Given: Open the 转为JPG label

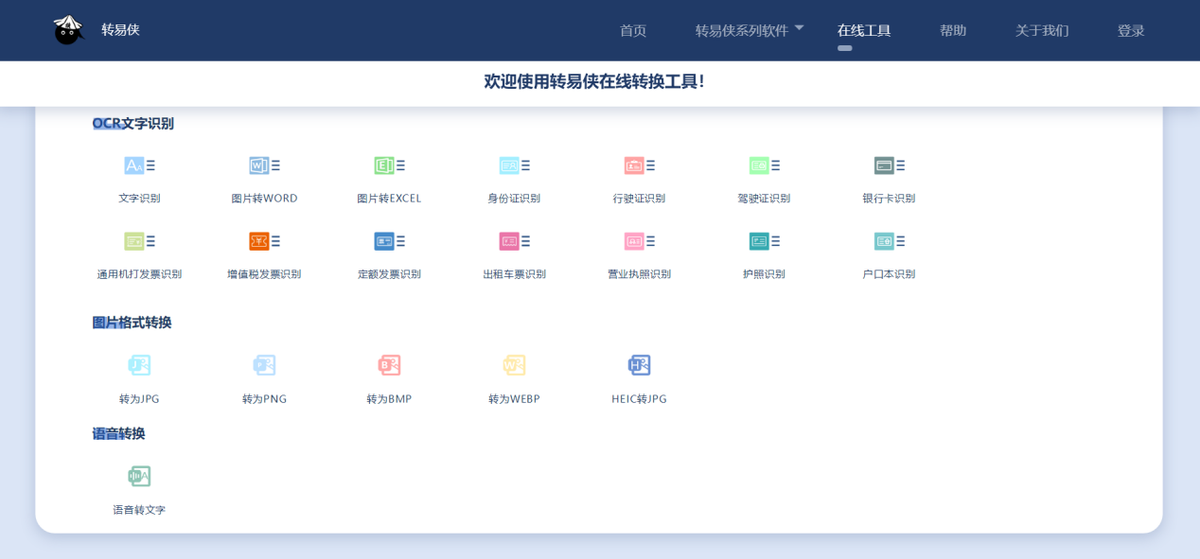Looking at the screenshot, I should pyautogui.click(x=139, y=399).
